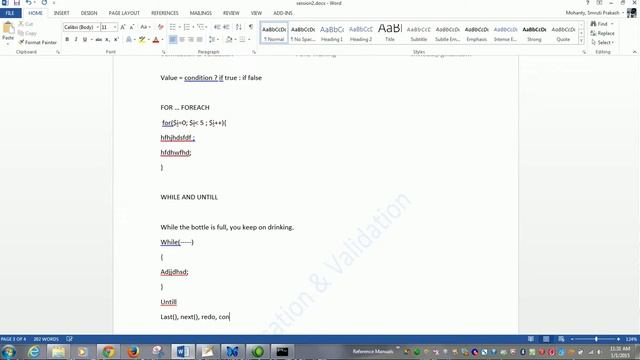Click the Shrink Font icon
Viewport: 640px width, 360px height.
(132, 27)
